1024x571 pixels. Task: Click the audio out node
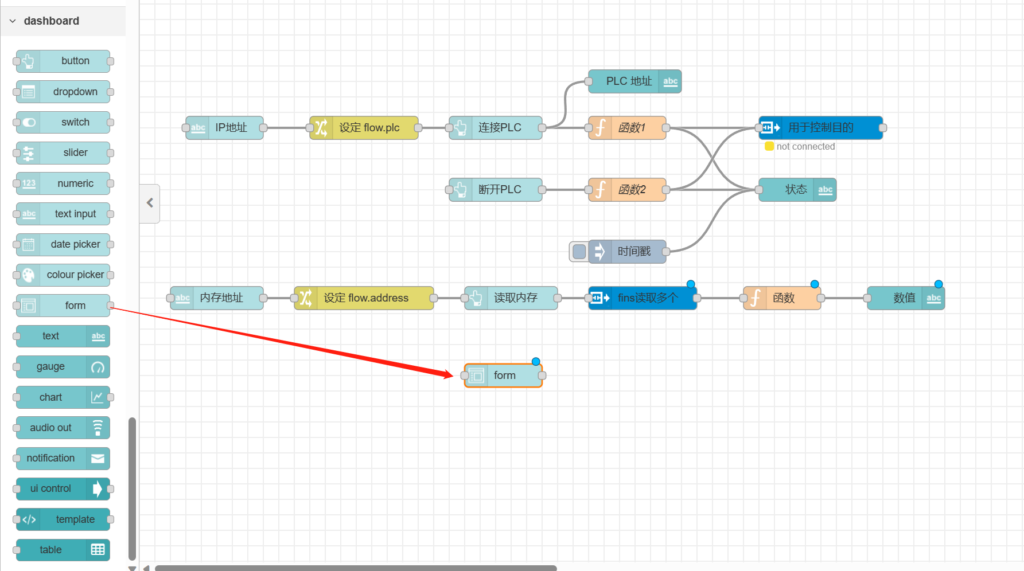tap(63, 428)
